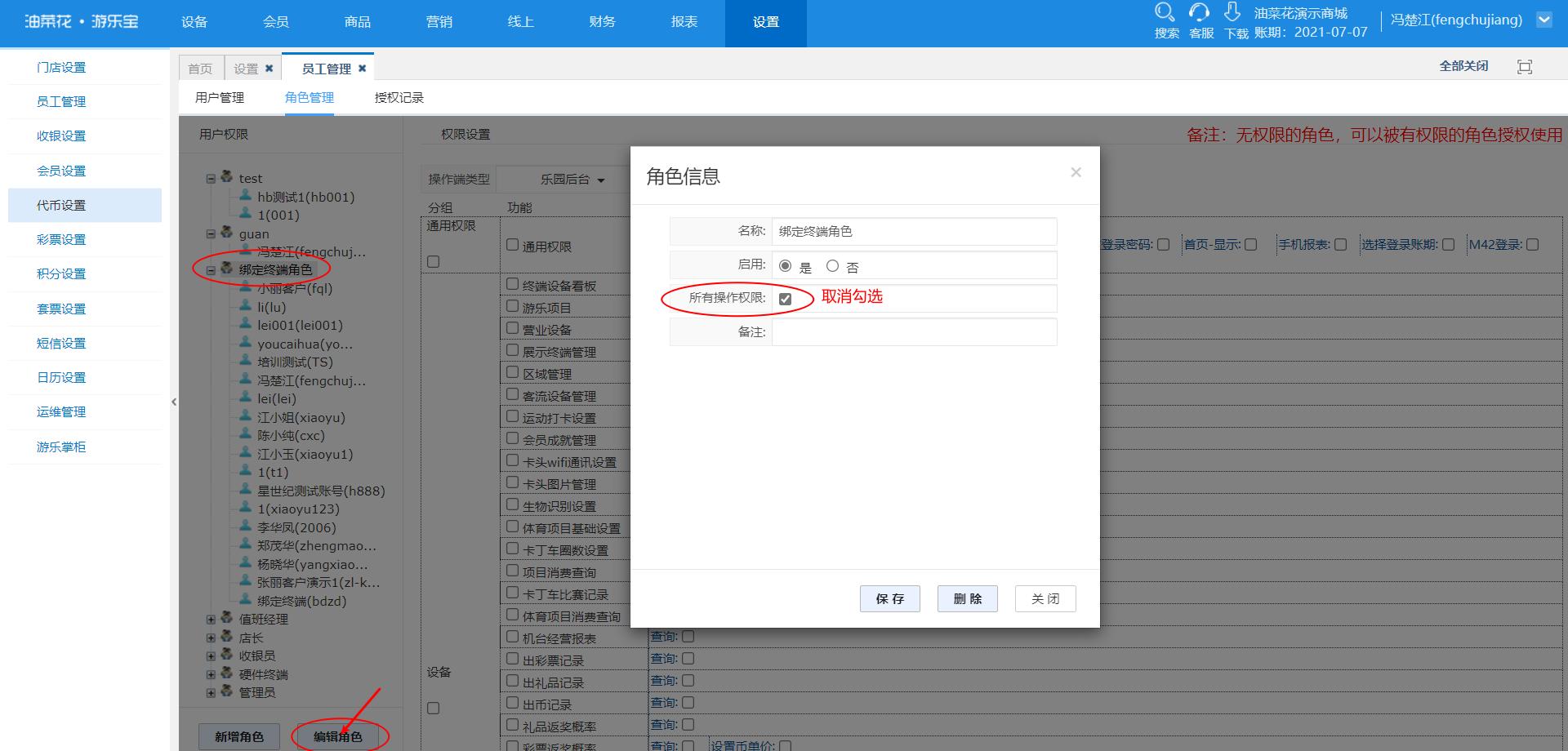Viewport: 1568px width, 751px height.
Task: Close the 角色信息 dialog
Action: pos(1076,172)
